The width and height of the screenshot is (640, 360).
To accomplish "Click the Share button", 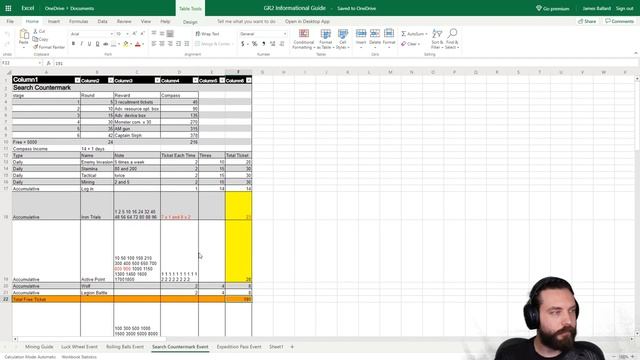I will [587, 21].
